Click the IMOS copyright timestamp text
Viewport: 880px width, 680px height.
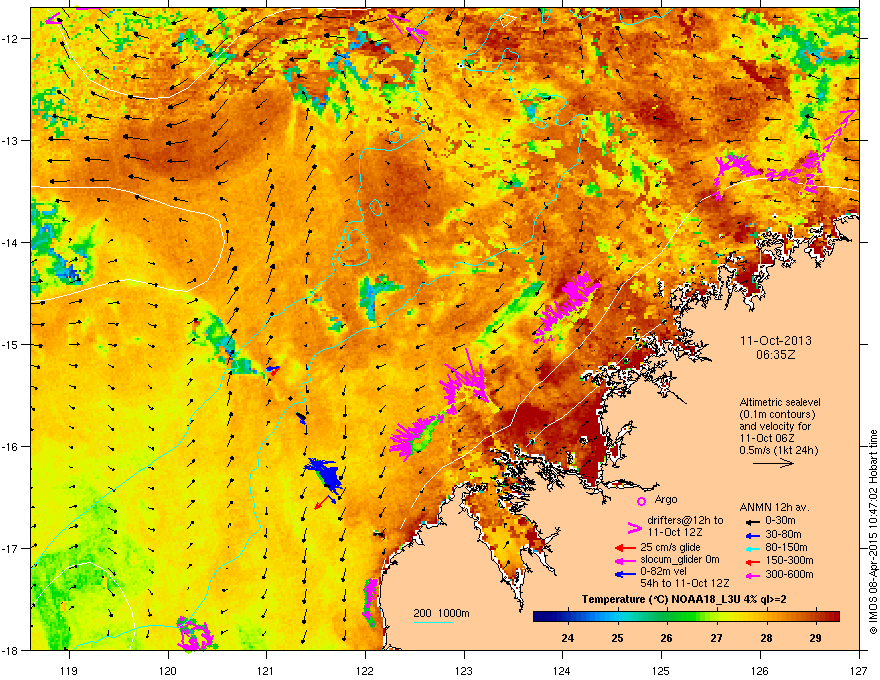click(x=873, y=532)
